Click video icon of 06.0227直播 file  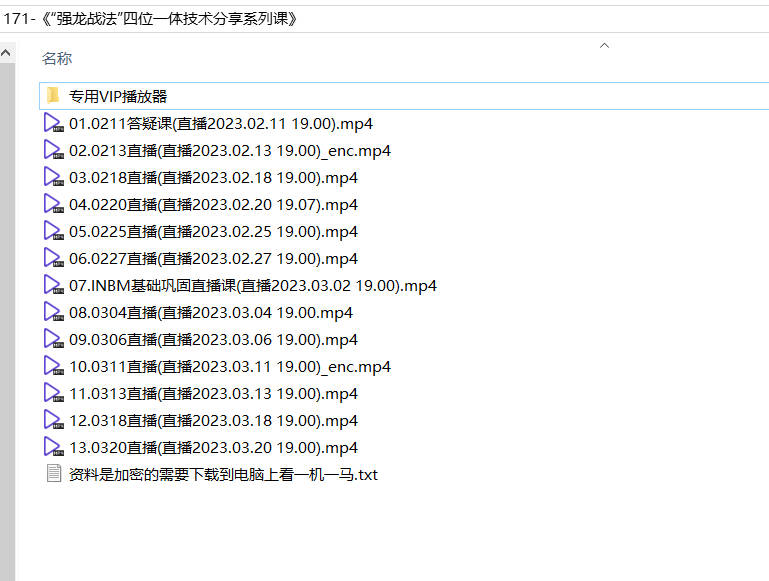[x=53, y=257]
